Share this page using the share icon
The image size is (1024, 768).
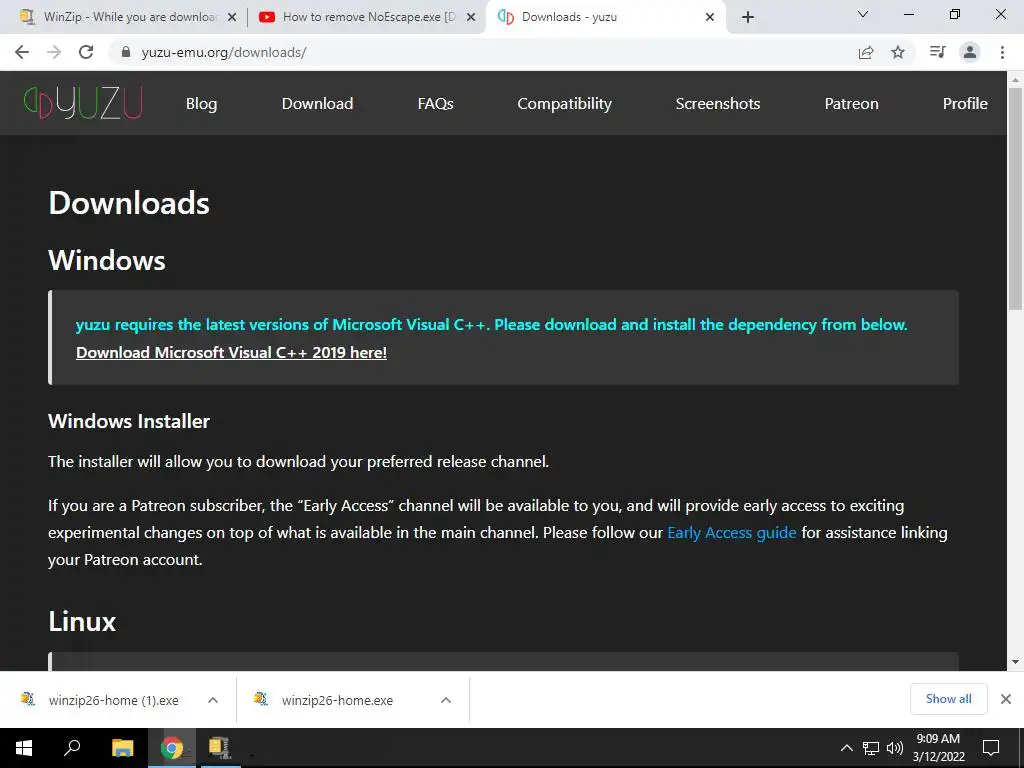866,52
